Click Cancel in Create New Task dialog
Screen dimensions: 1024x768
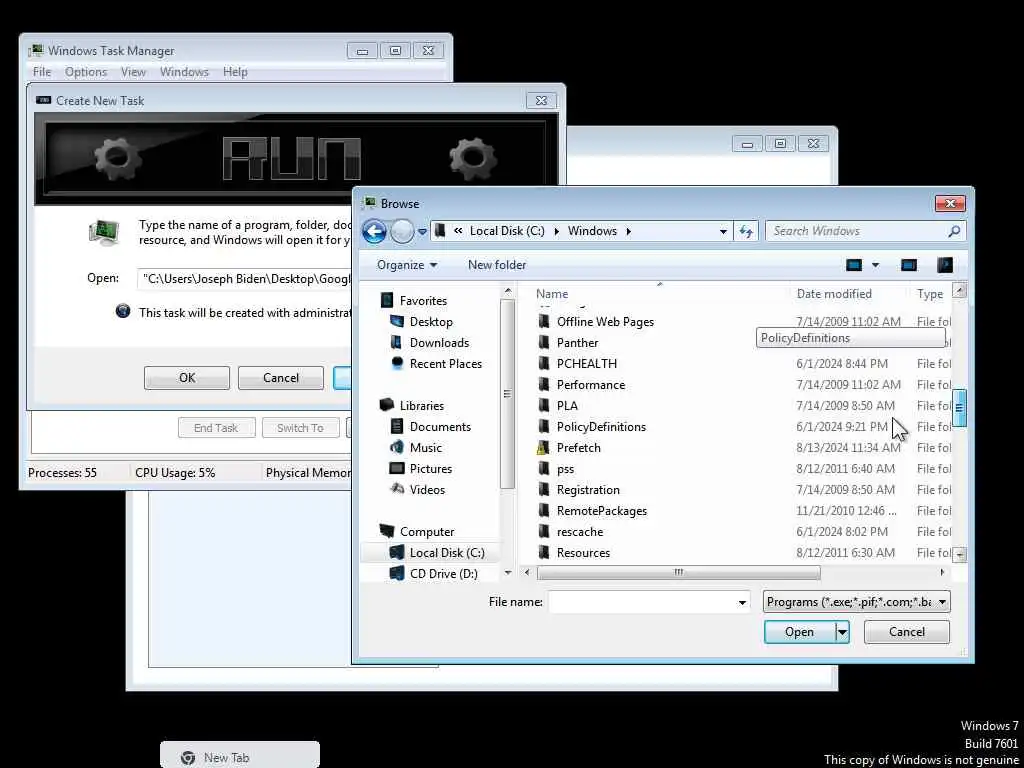281,378
